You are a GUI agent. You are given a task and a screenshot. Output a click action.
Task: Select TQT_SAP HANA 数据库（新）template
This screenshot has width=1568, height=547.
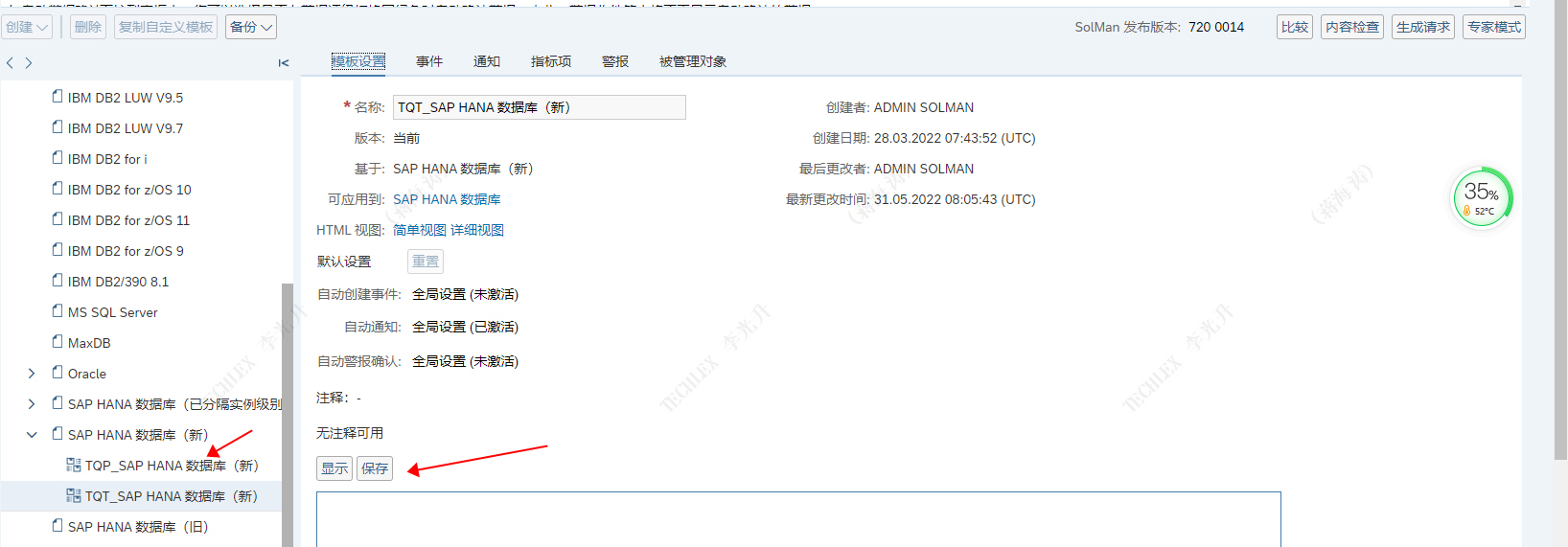click(x=172, y=496)
